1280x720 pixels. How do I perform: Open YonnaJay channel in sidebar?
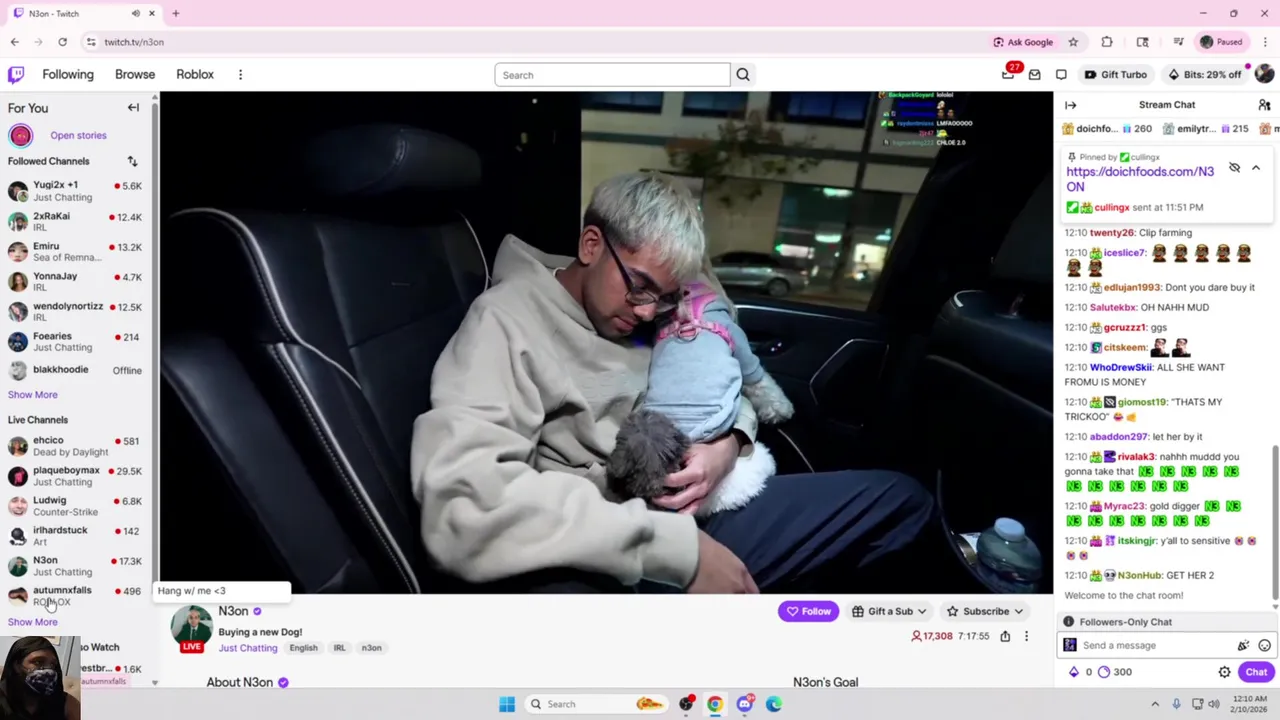point(76,281)
